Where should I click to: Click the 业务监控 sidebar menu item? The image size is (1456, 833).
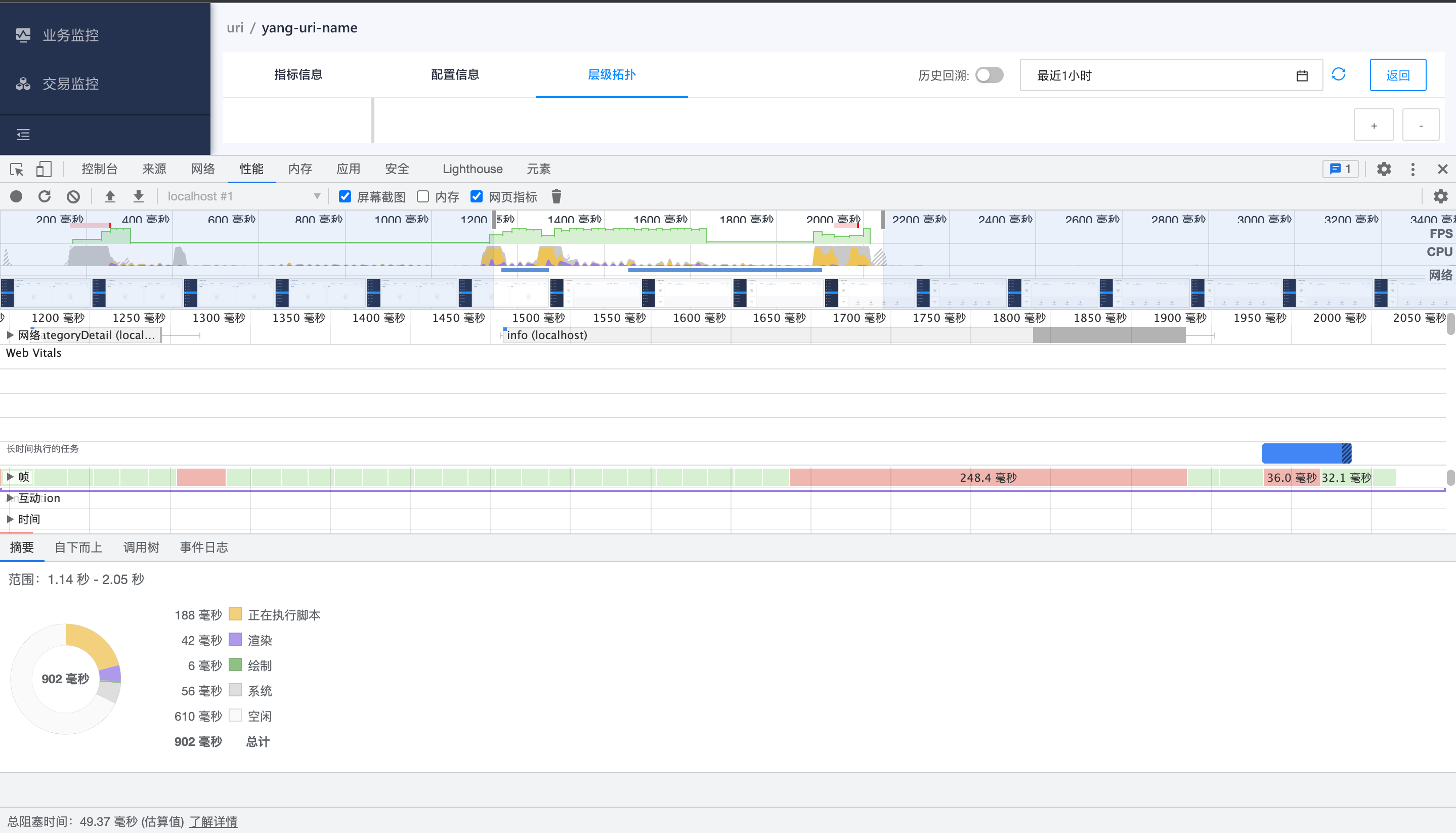105,35
